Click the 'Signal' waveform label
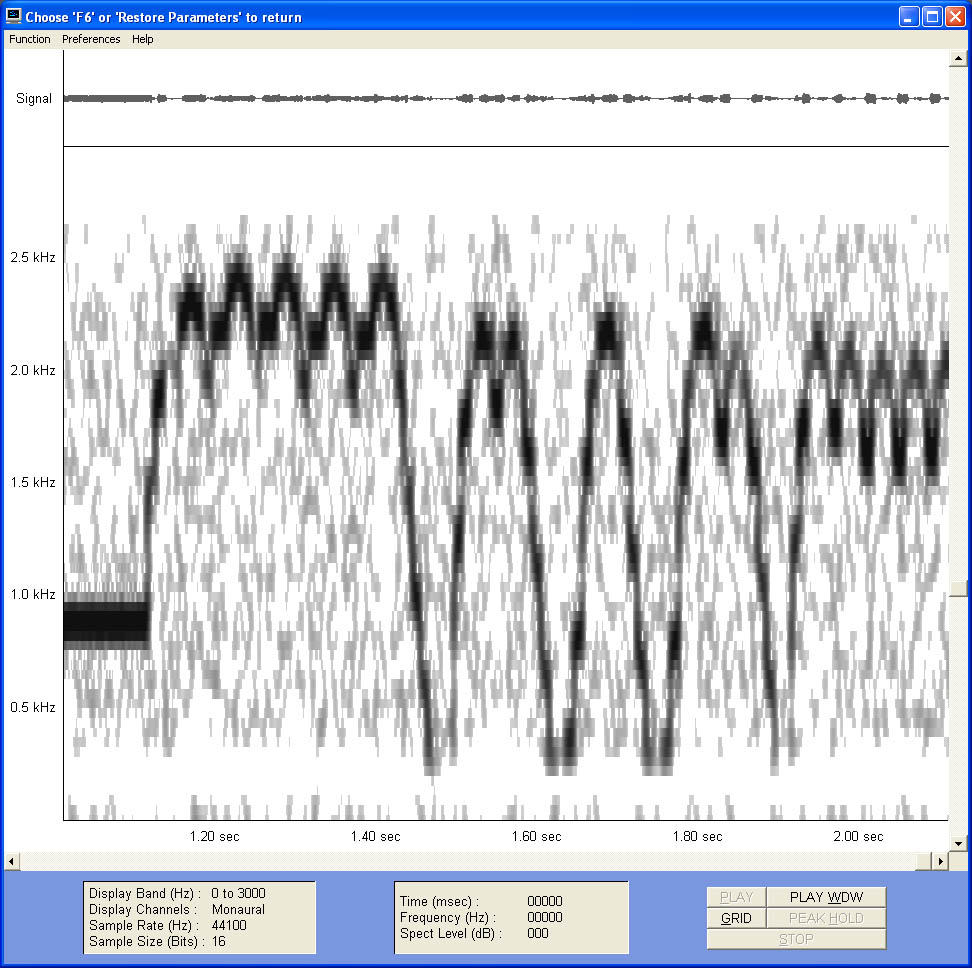This screenshot has height=968, width=972. [x=34, y=99]
